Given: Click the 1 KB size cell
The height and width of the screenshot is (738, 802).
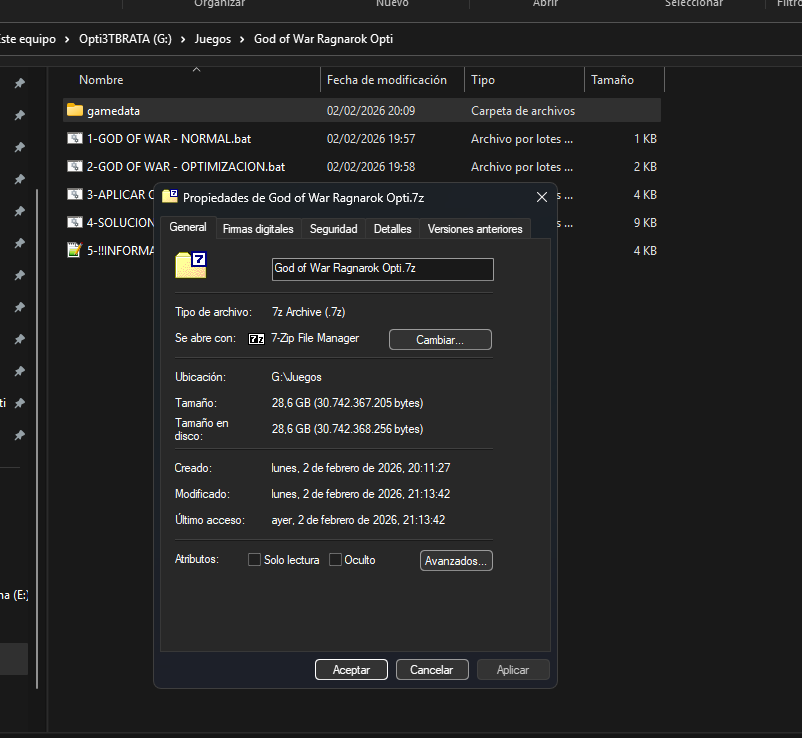Looking at the screenshot, I should pyautogui.click(x=645, y=139).
